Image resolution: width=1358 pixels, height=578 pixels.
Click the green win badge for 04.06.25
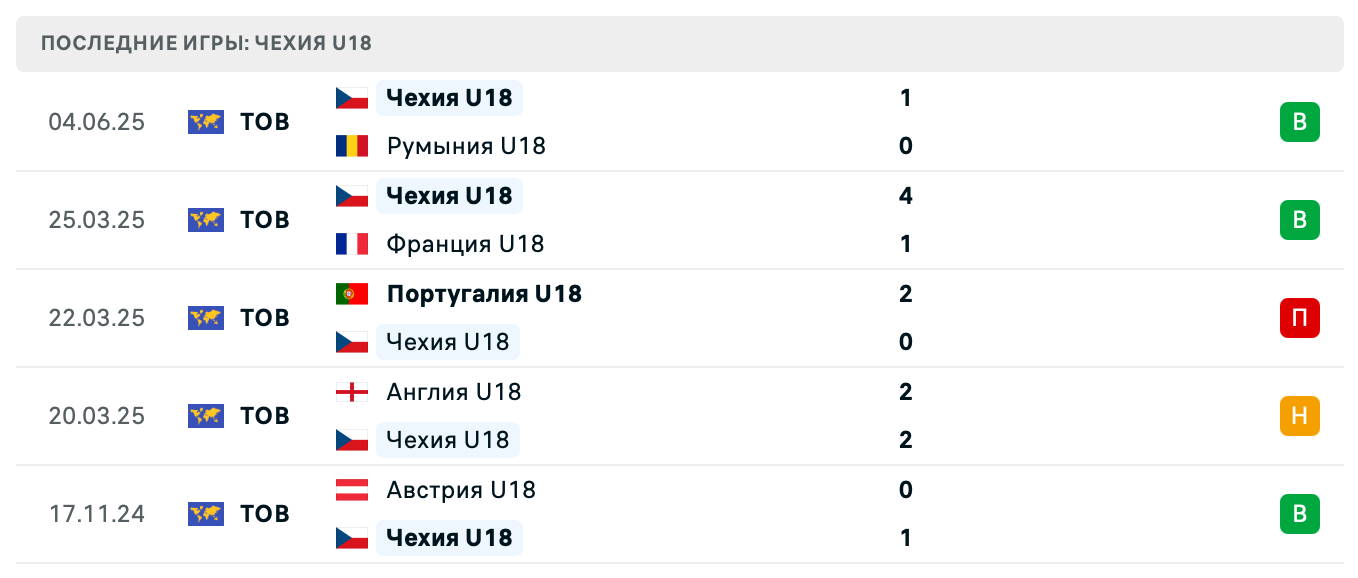(1299, 122)
